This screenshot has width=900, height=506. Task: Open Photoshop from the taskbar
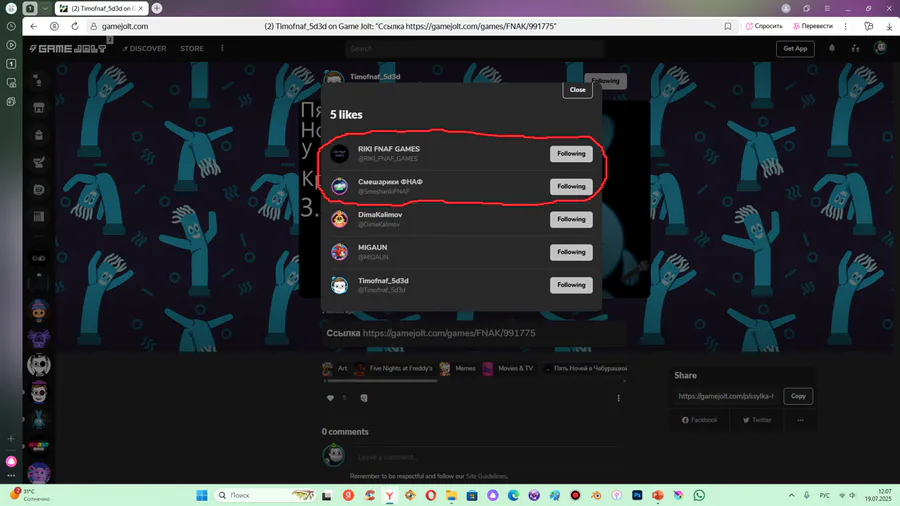point(637,495)
